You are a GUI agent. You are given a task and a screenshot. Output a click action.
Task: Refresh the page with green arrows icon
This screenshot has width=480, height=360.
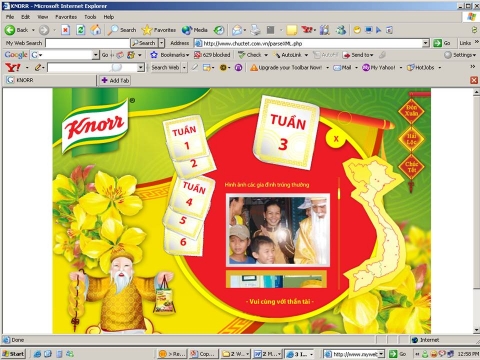click(x=81, y=30)
